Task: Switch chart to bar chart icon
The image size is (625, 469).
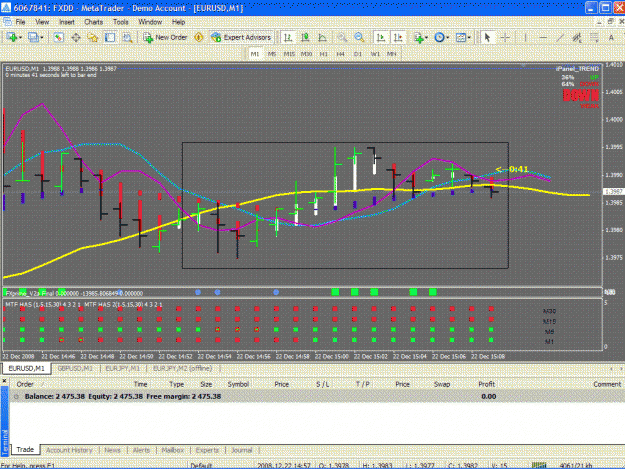Action: [288, 37]
